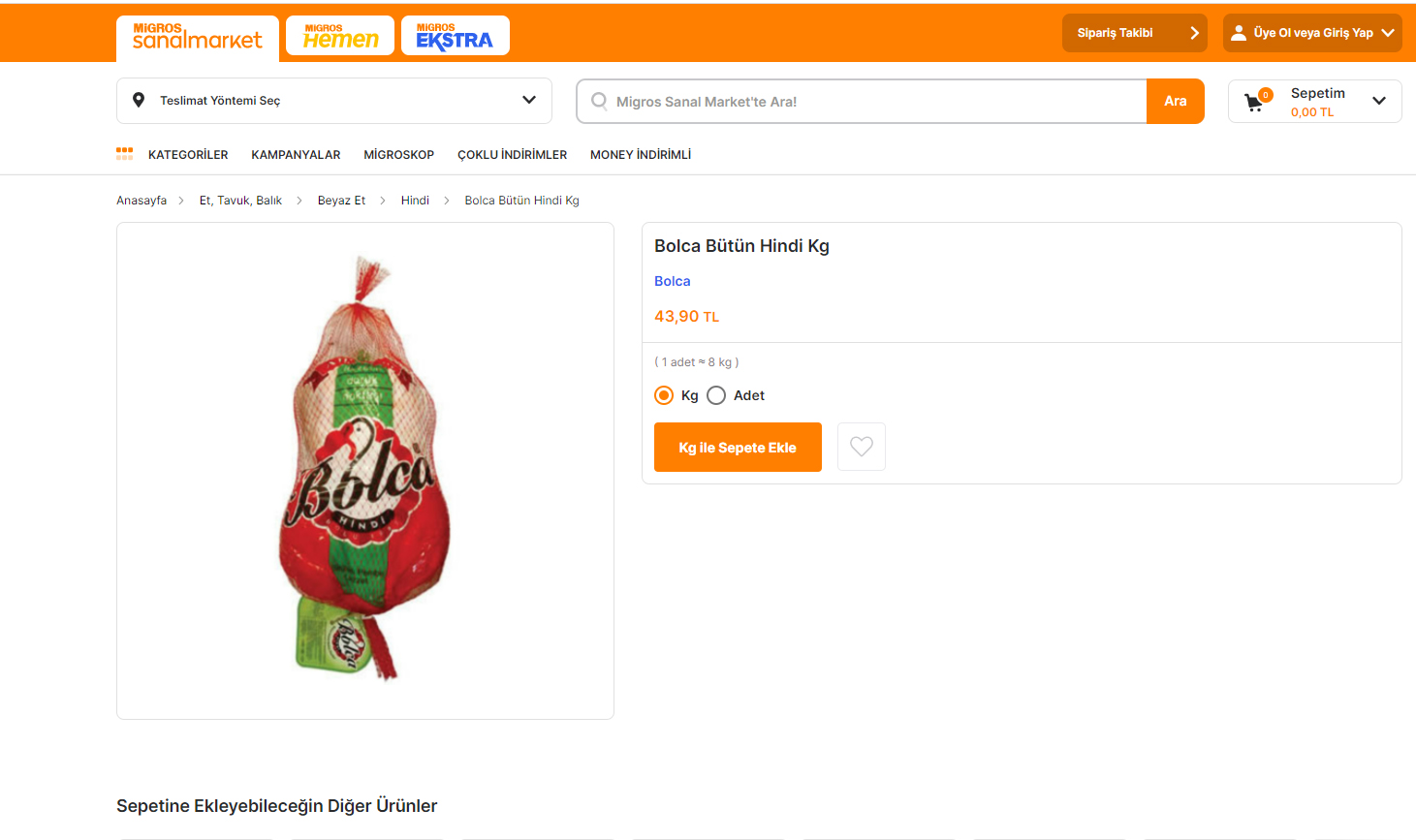Open the MİGROSKOP menu item
Viewport: 1416px width, 840px height.
(x=398, y=155)
